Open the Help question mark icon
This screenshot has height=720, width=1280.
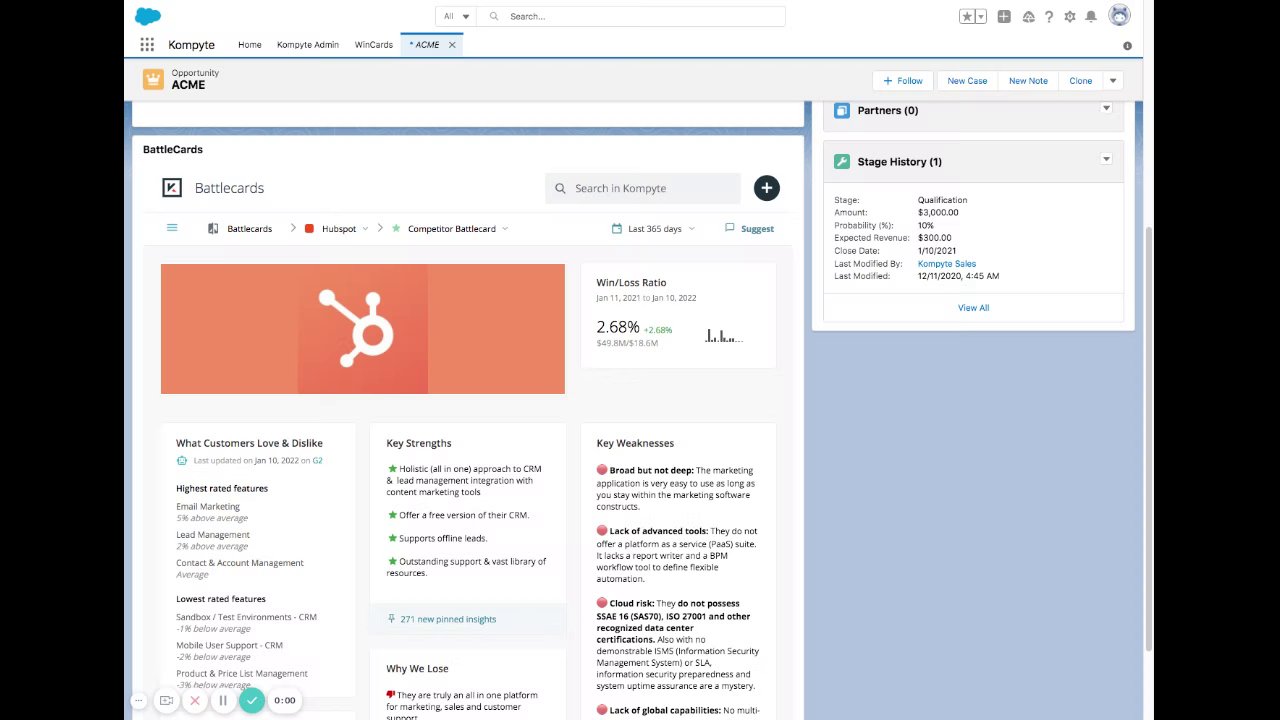click(1049, 17)
